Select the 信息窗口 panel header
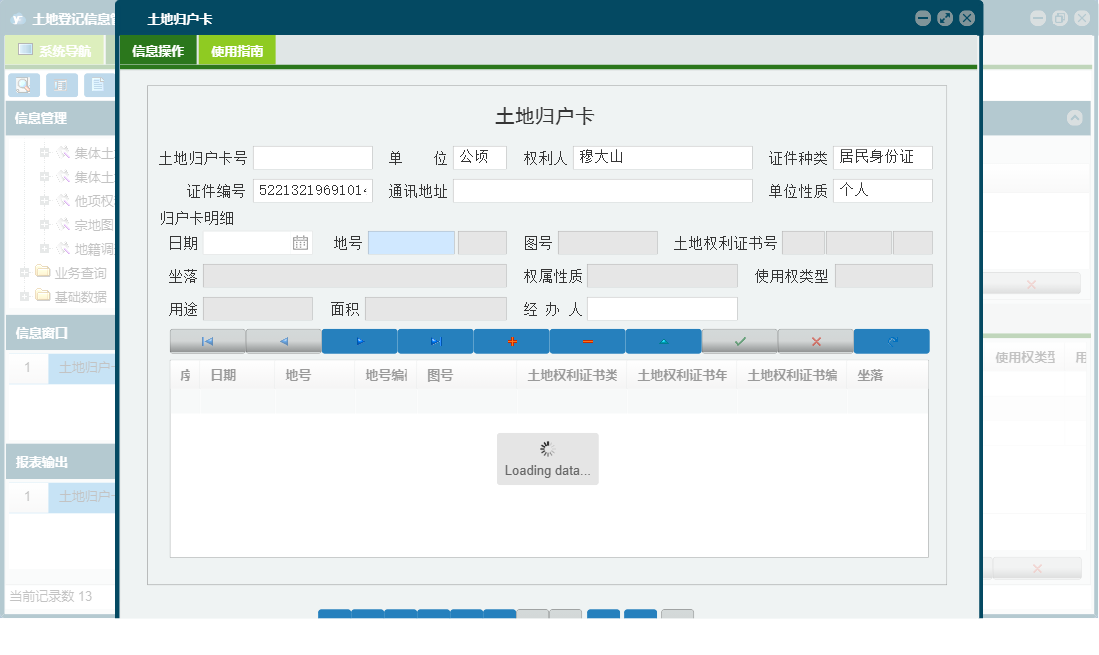 pos(60,333)
